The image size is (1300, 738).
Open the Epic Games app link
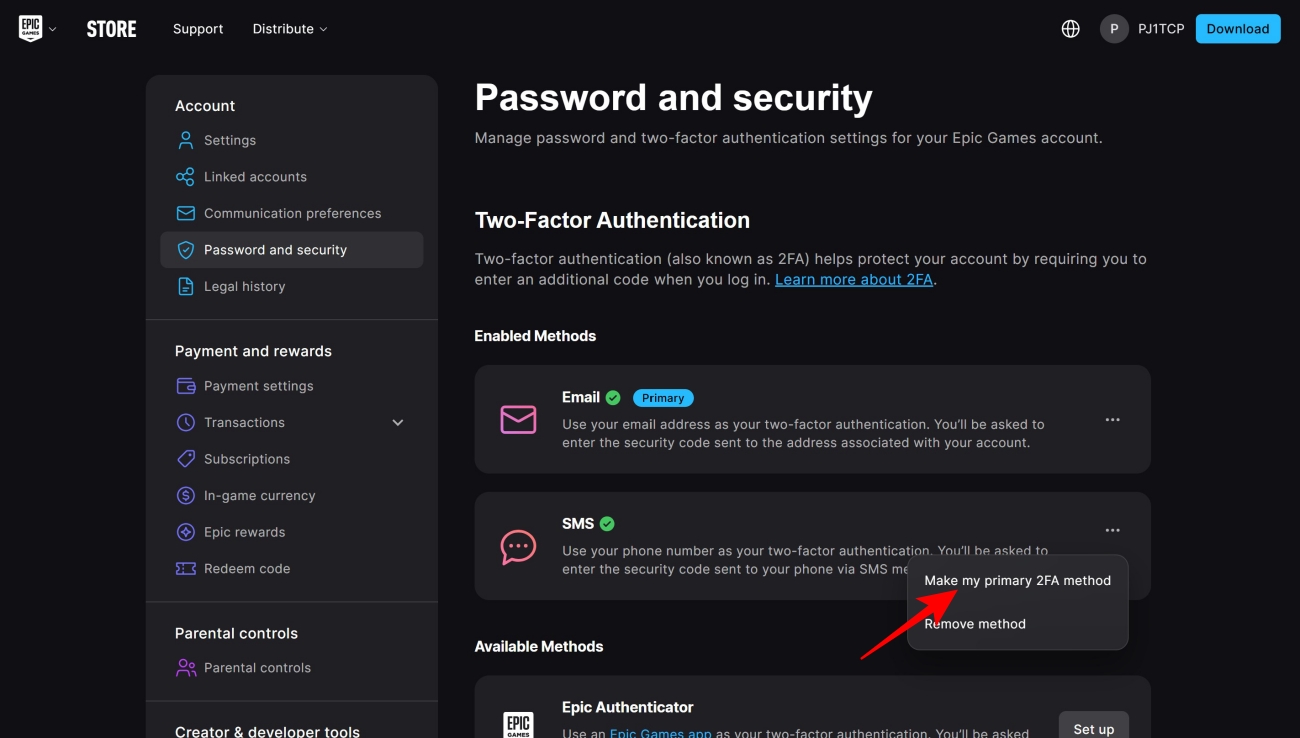661,733
